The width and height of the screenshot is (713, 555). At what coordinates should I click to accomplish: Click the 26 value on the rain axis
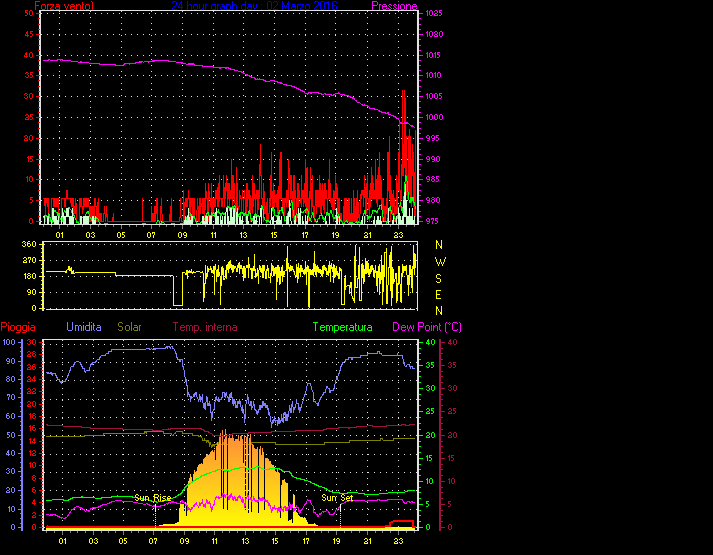point(32,367)
